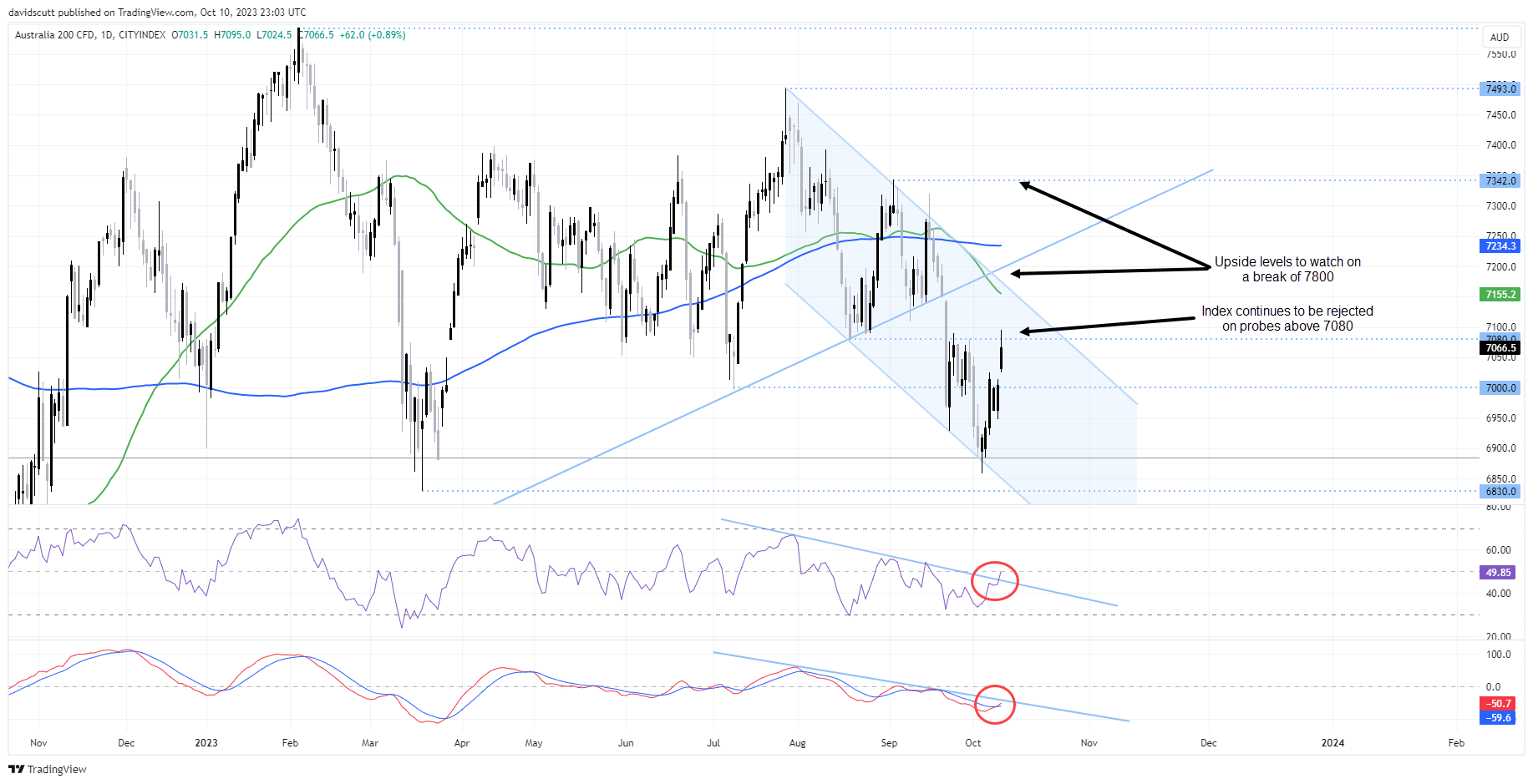Click the blue 7234.3 moving average label
Screen dimensions: 1533x784
(x=1500, y=245)
